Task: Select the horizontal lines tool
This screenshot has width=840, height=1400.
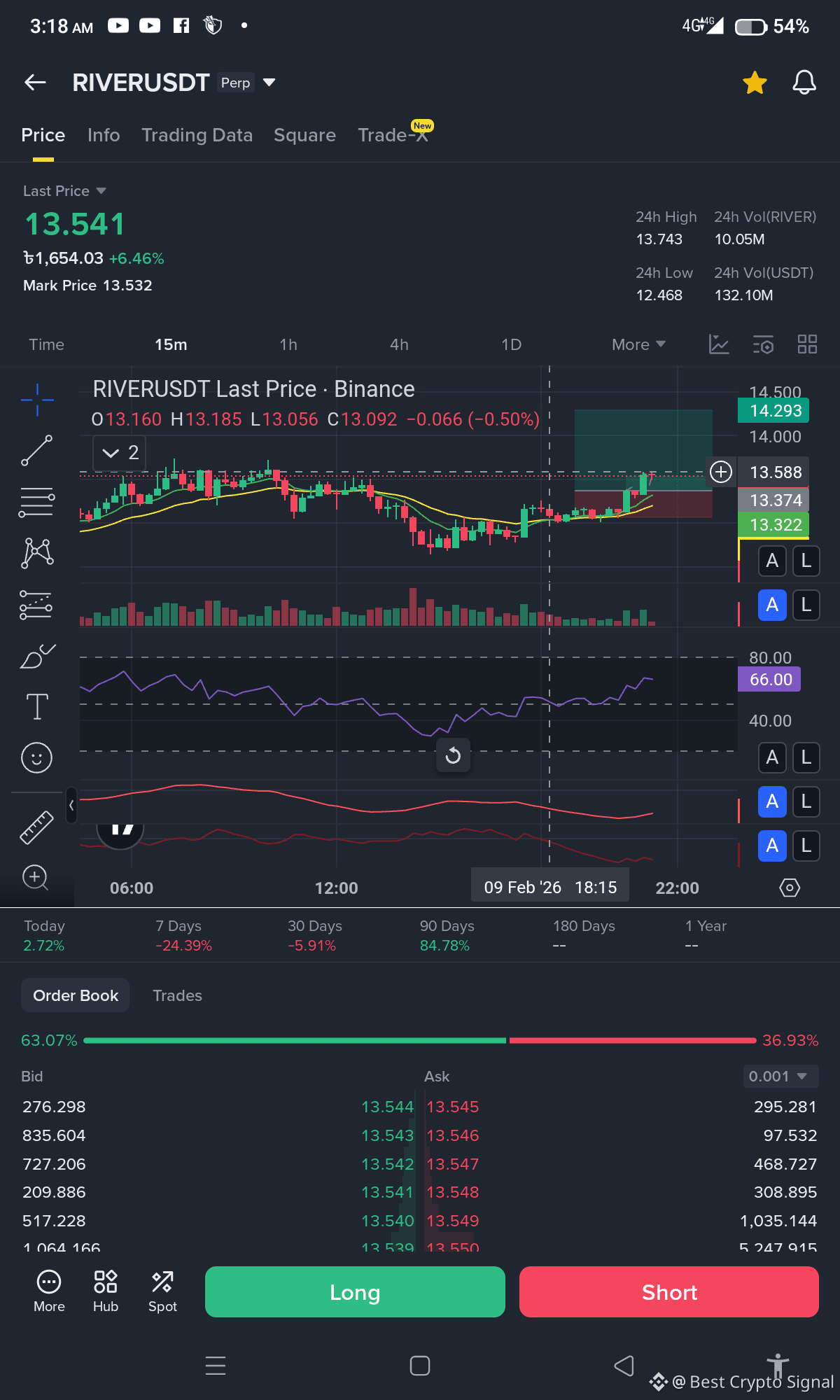Action: [x=37, y=502]
